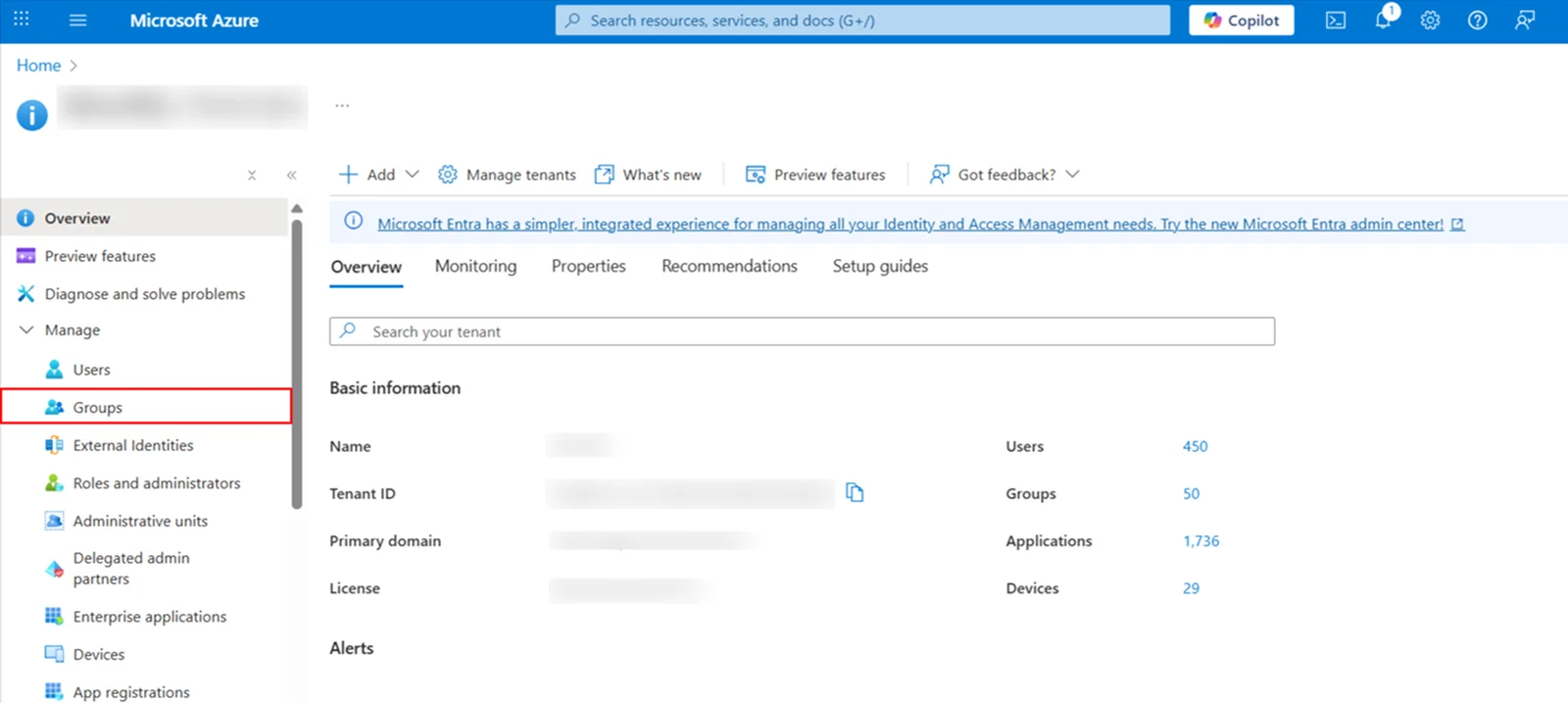The height and width of the screenshot is (704, 1568).
Task: Open the Azure app launcher grid
Action: (x=22, y=20)
